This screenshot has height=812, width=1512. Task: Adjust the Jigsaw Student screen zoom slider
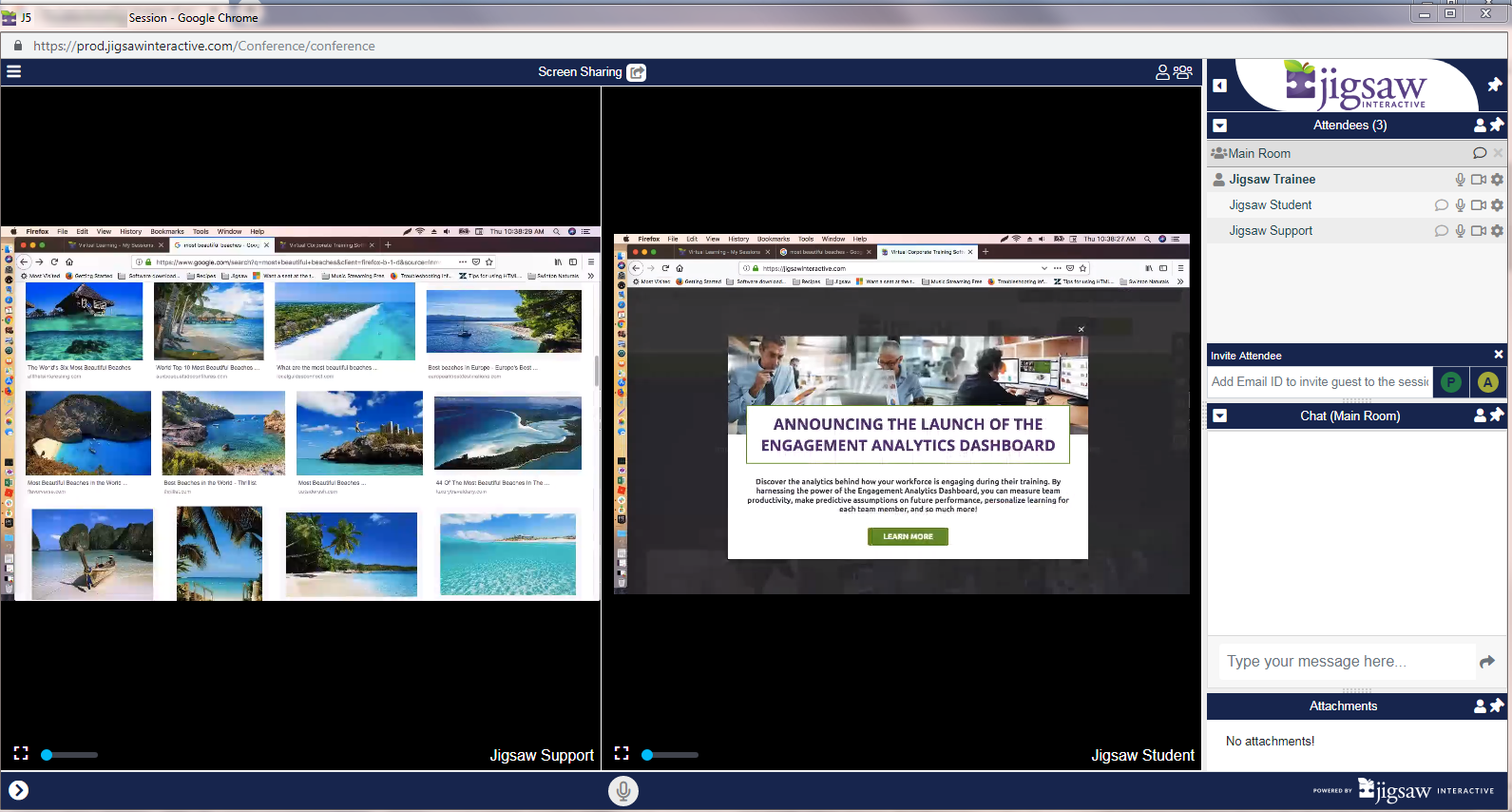click(648, 755)
